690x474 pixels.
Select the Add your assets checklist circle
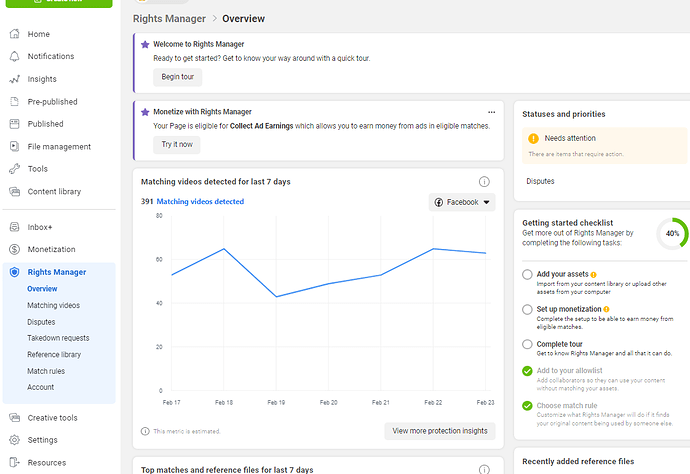click(x=527, y=275)
